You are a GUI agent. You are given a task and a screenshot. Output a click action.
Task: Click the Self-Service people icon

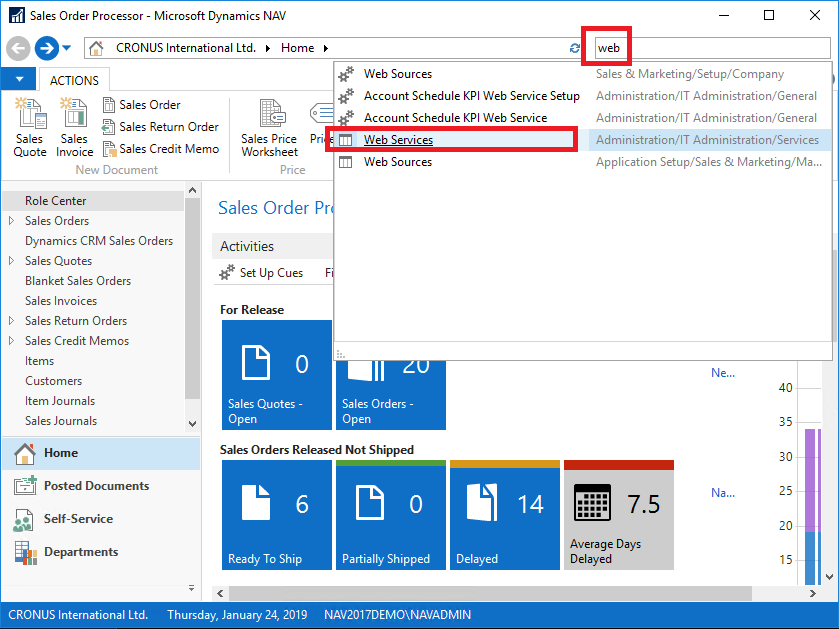(24, 520)
